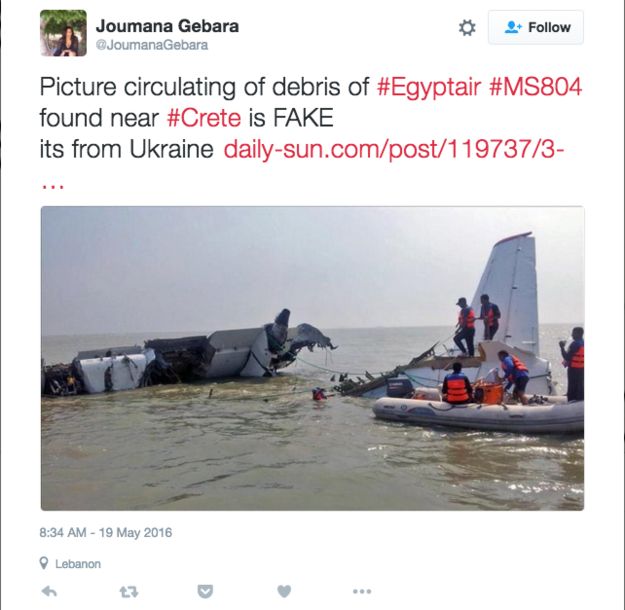The height and width of the screenshot is (610, 625).
Task: Open the gear settings menu
Action: tap(467, 28)
